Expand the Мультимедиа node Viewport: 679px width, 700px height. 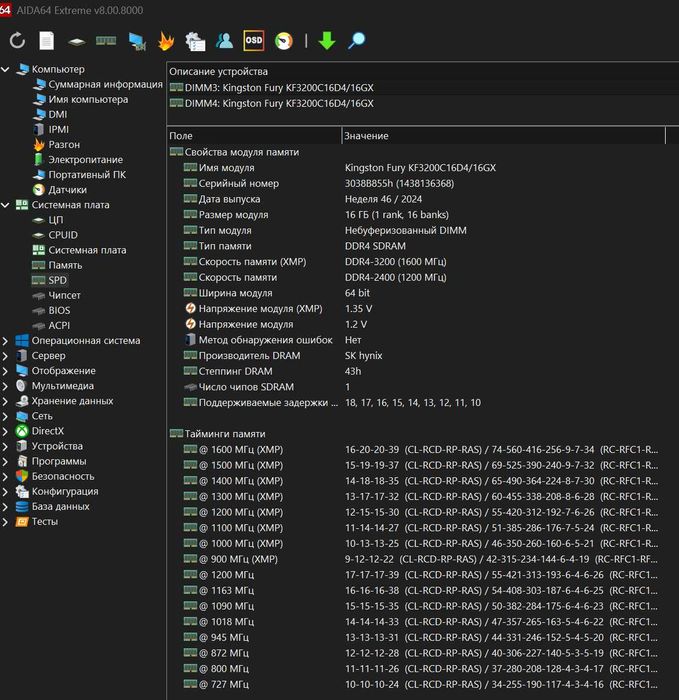[5, 386]
